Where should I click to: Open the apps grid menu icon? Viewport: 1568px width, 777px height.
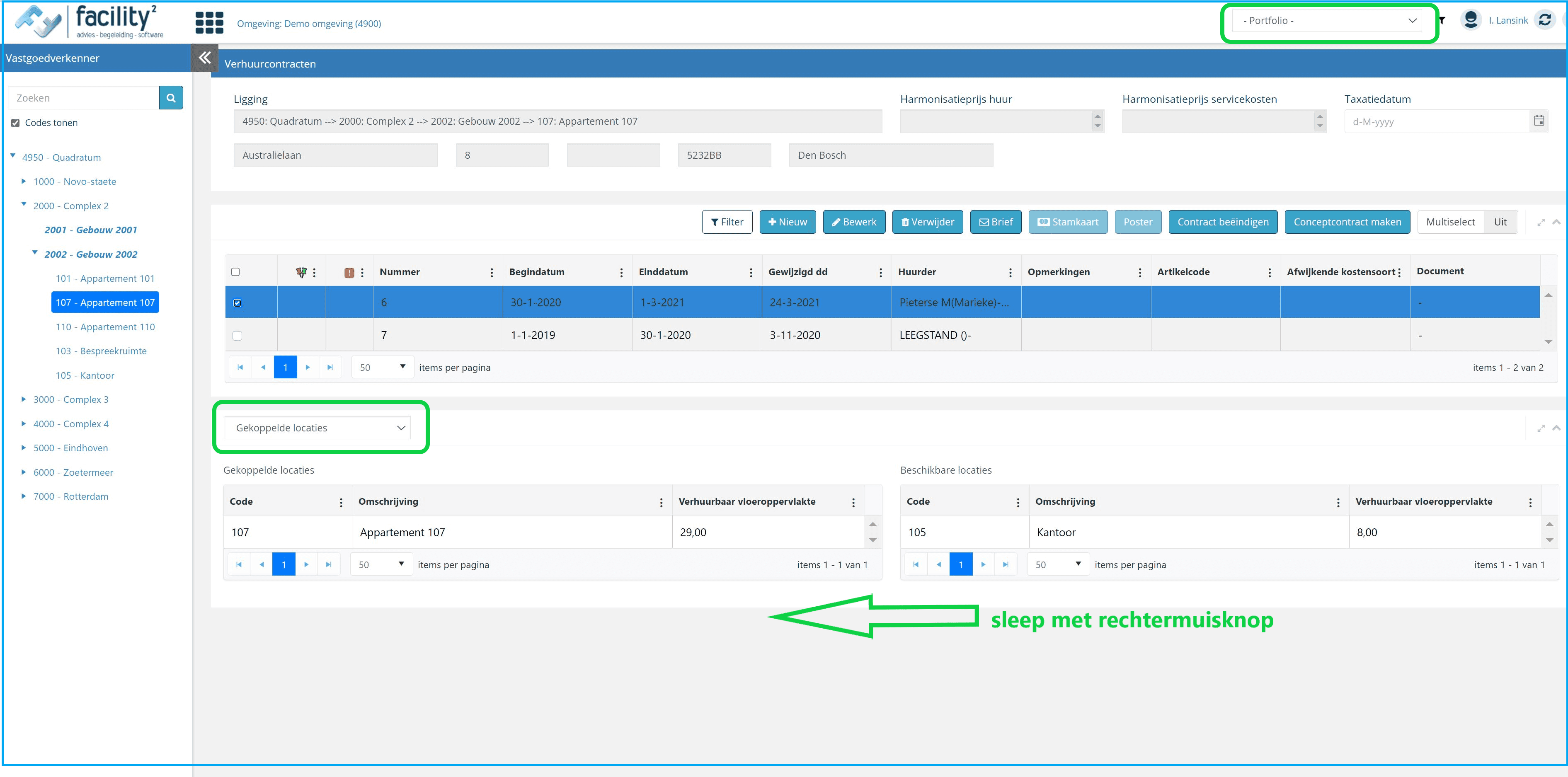pyautogui.click(x=209, y=22)
